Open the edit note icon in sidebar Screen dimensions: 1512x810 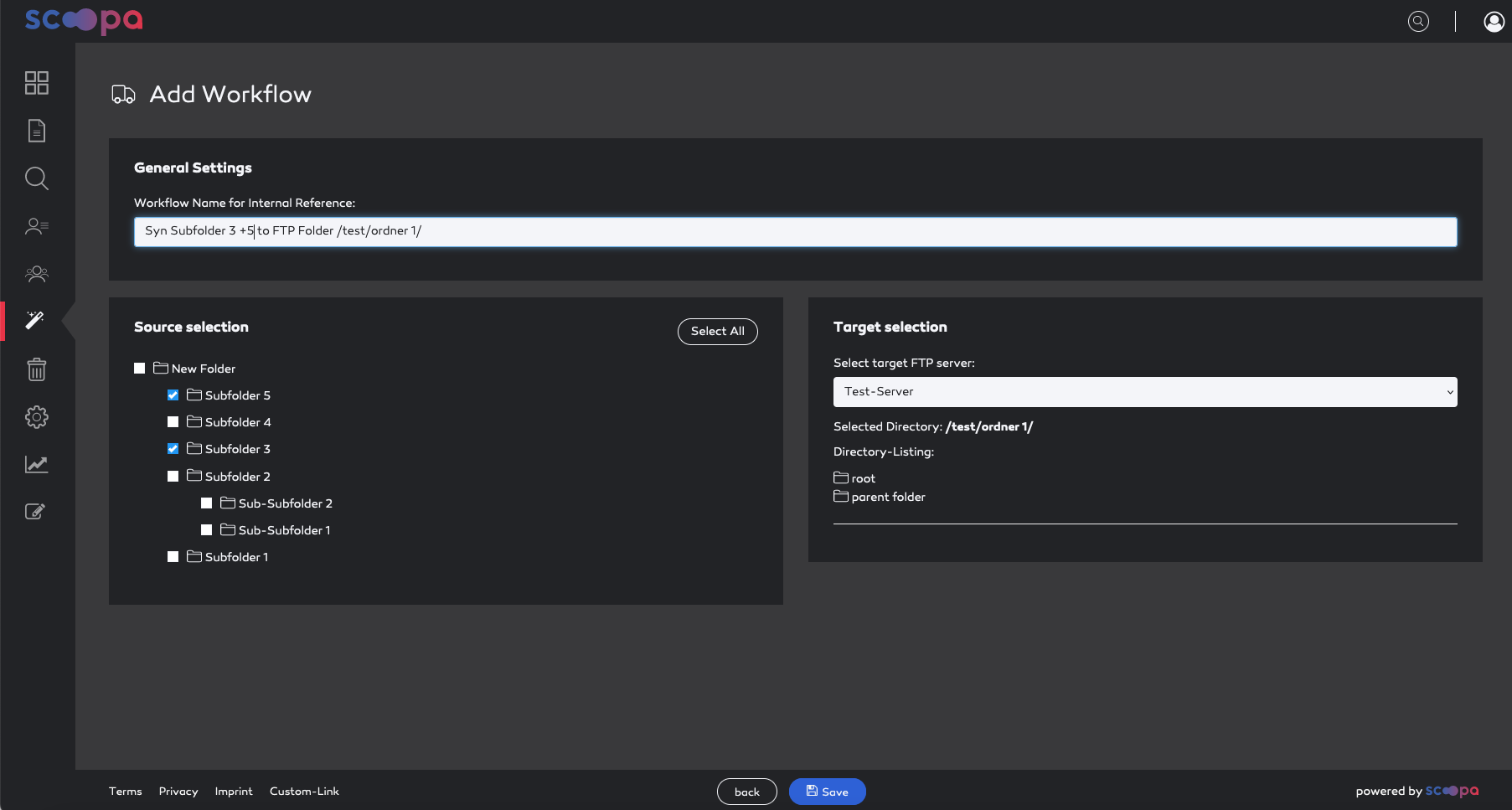(35, 512)
